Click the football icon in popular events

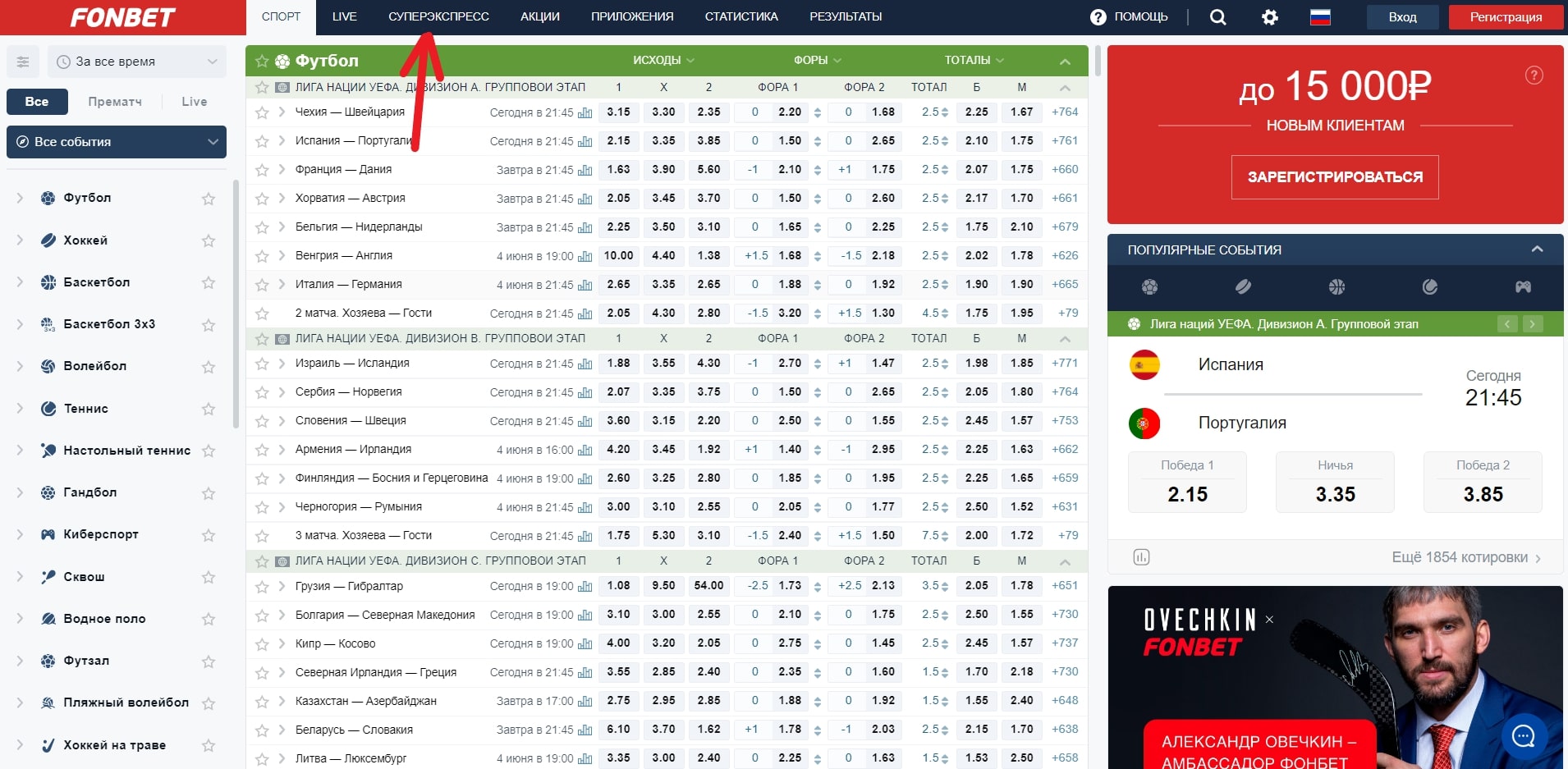tap(1149, 286)
